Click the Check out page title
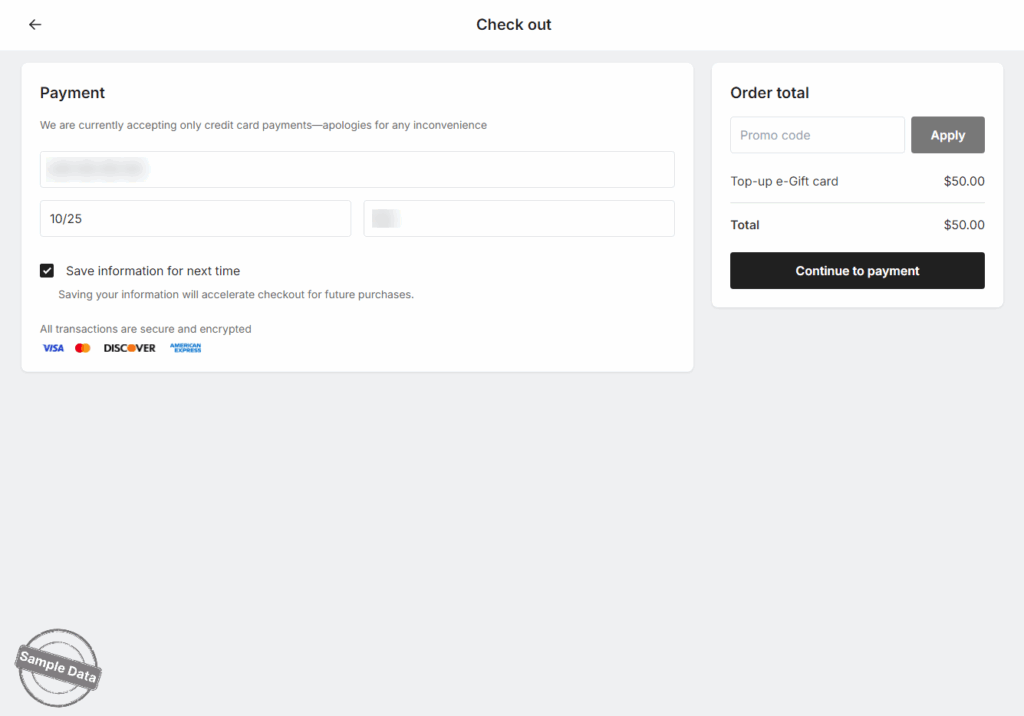This screenshot has width=1024, height=716. point(513,25)
